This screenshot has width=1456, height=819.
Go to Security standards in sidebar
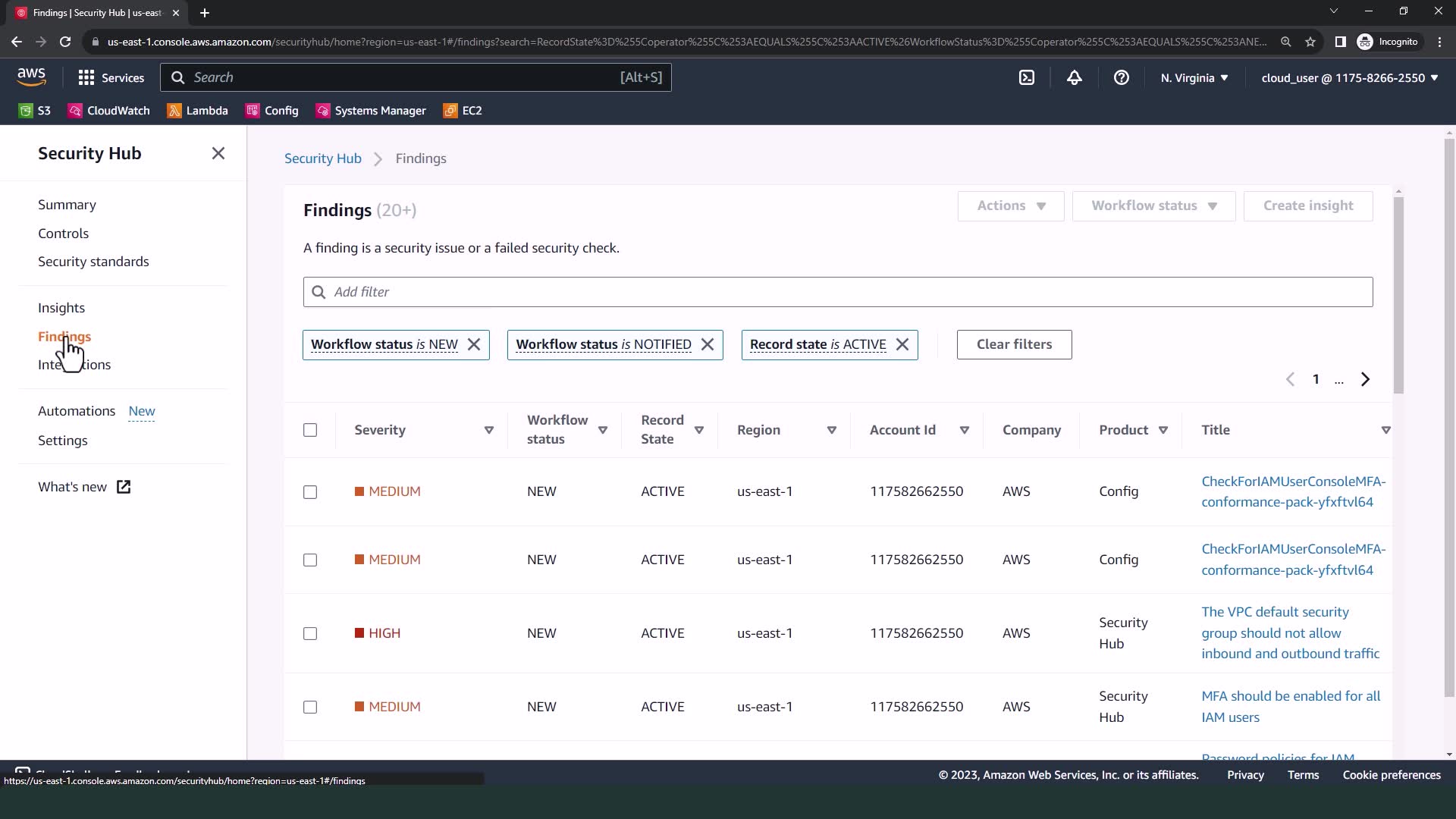pyautogui.click(x=93, y=262)
